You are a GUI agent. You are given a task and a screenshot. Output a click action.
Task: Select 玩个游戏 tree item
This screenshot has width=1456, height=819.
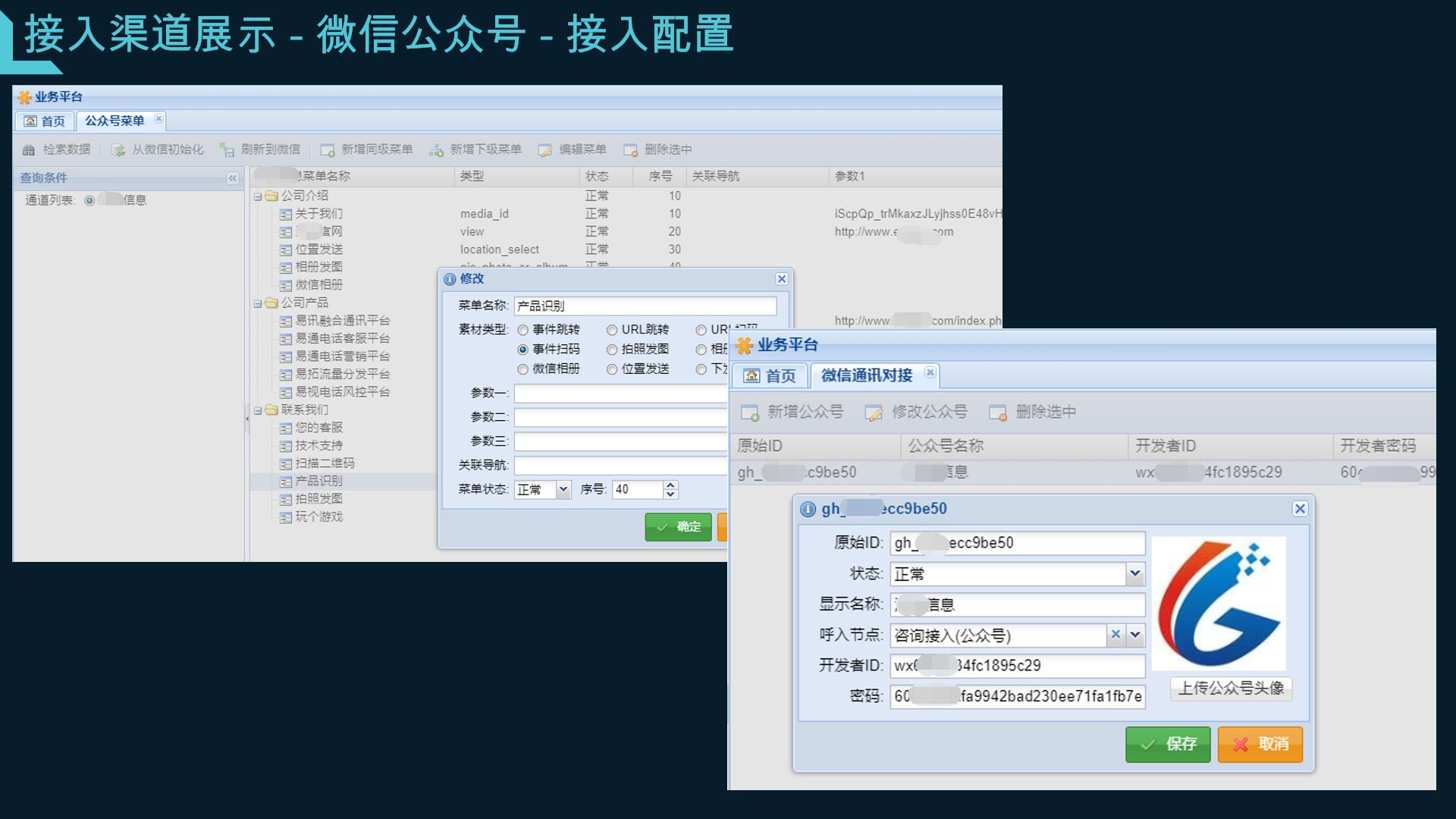[x=319, y=517]
